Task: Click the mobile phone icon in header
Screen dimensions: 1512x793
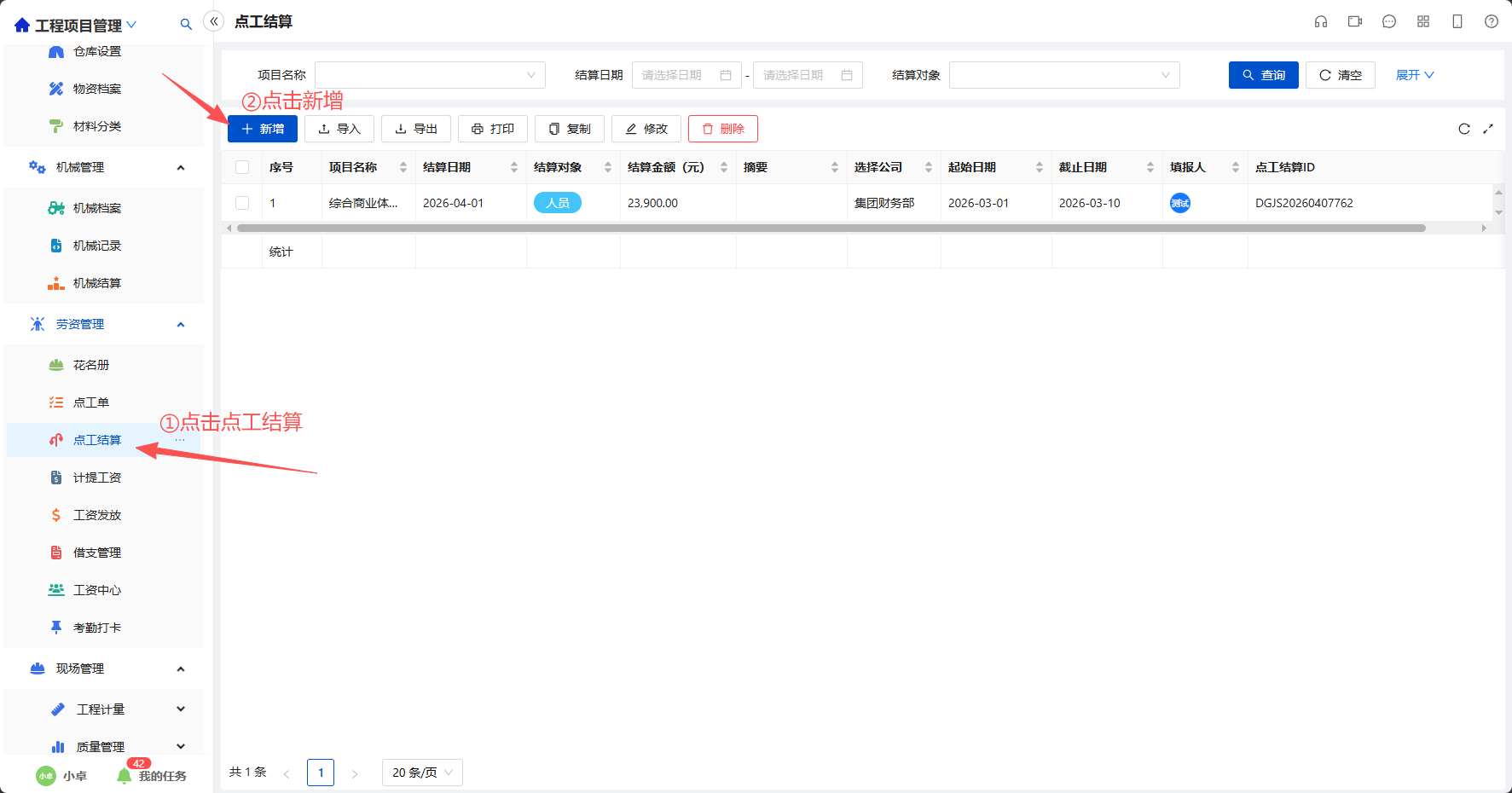Action: pyautogui.click(x=1457, y=22)
